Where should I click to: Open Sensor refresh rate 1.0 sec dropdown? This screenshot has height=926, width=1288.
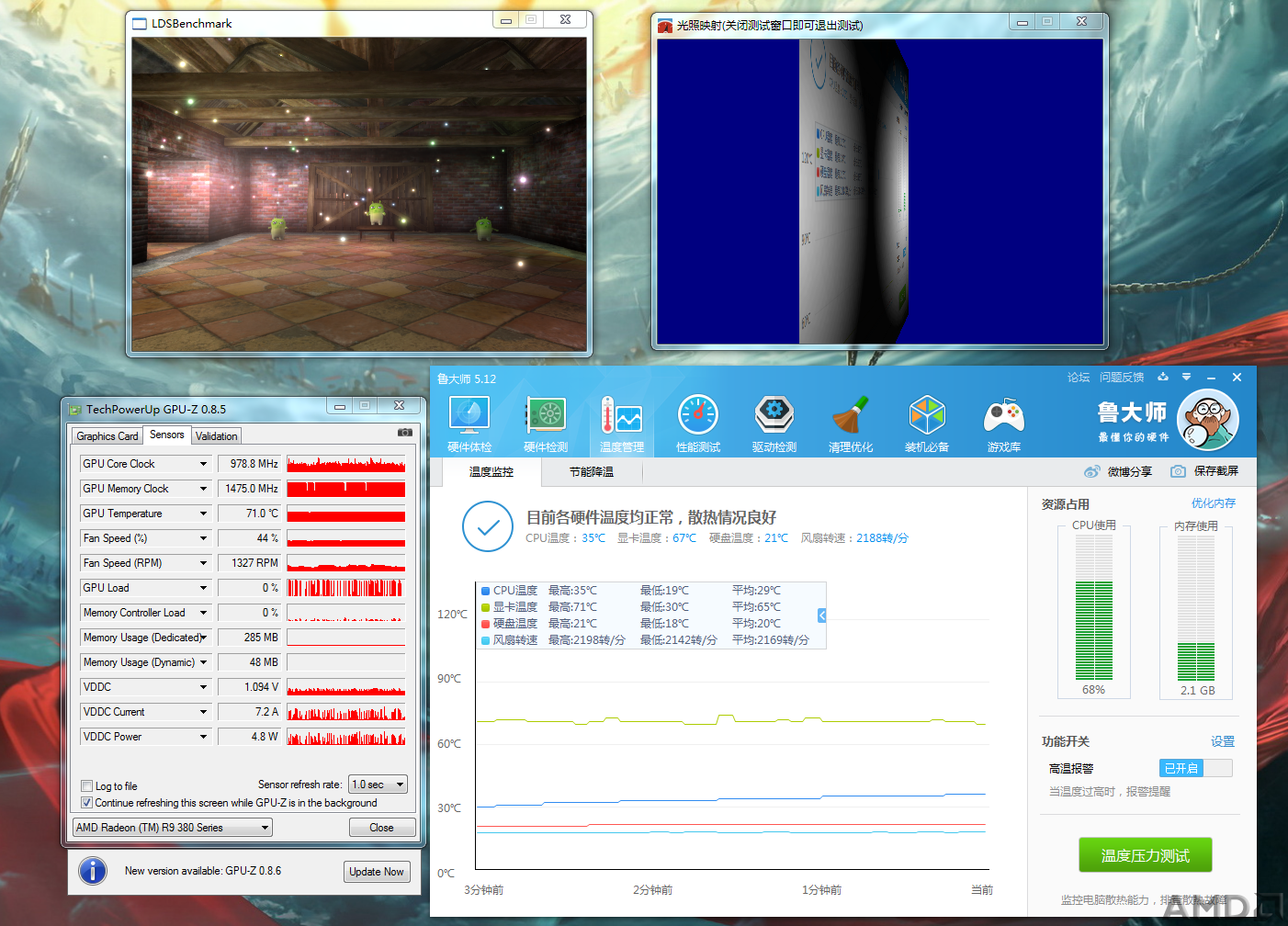tap(378, 785)
